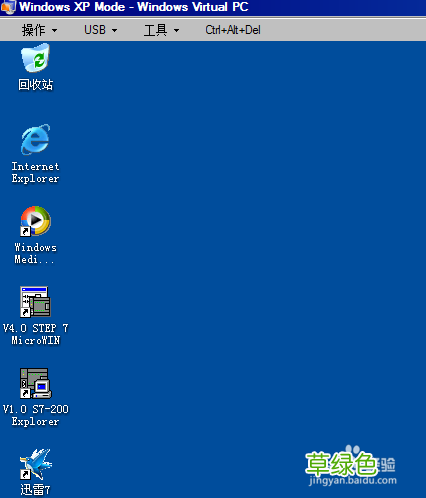Click the 'Internet Explorer' icon label text
The image size is (426, 498).
[x=35, y=172]
